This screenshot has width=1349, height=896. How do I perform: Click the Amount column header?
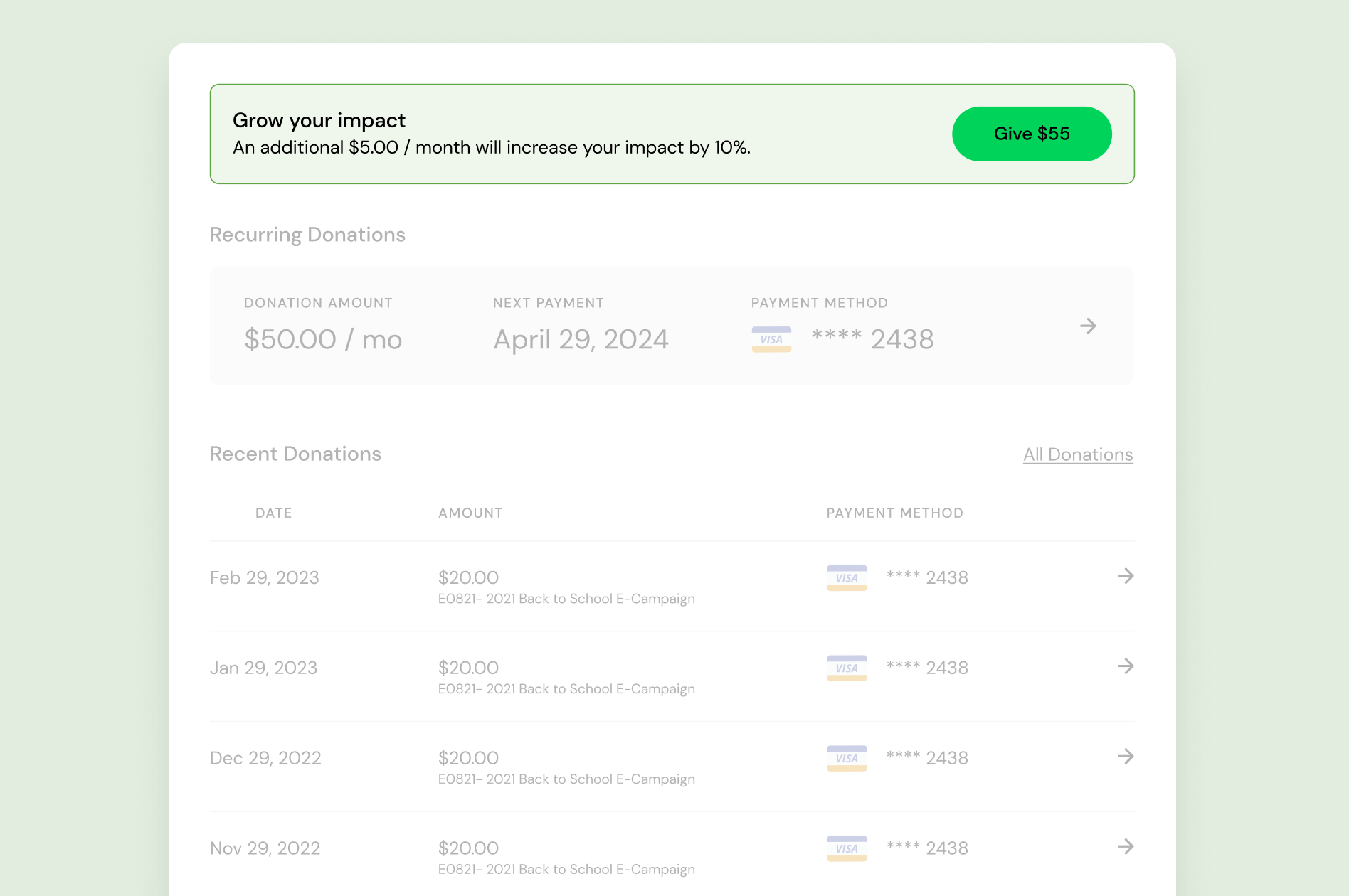(470, 513)
